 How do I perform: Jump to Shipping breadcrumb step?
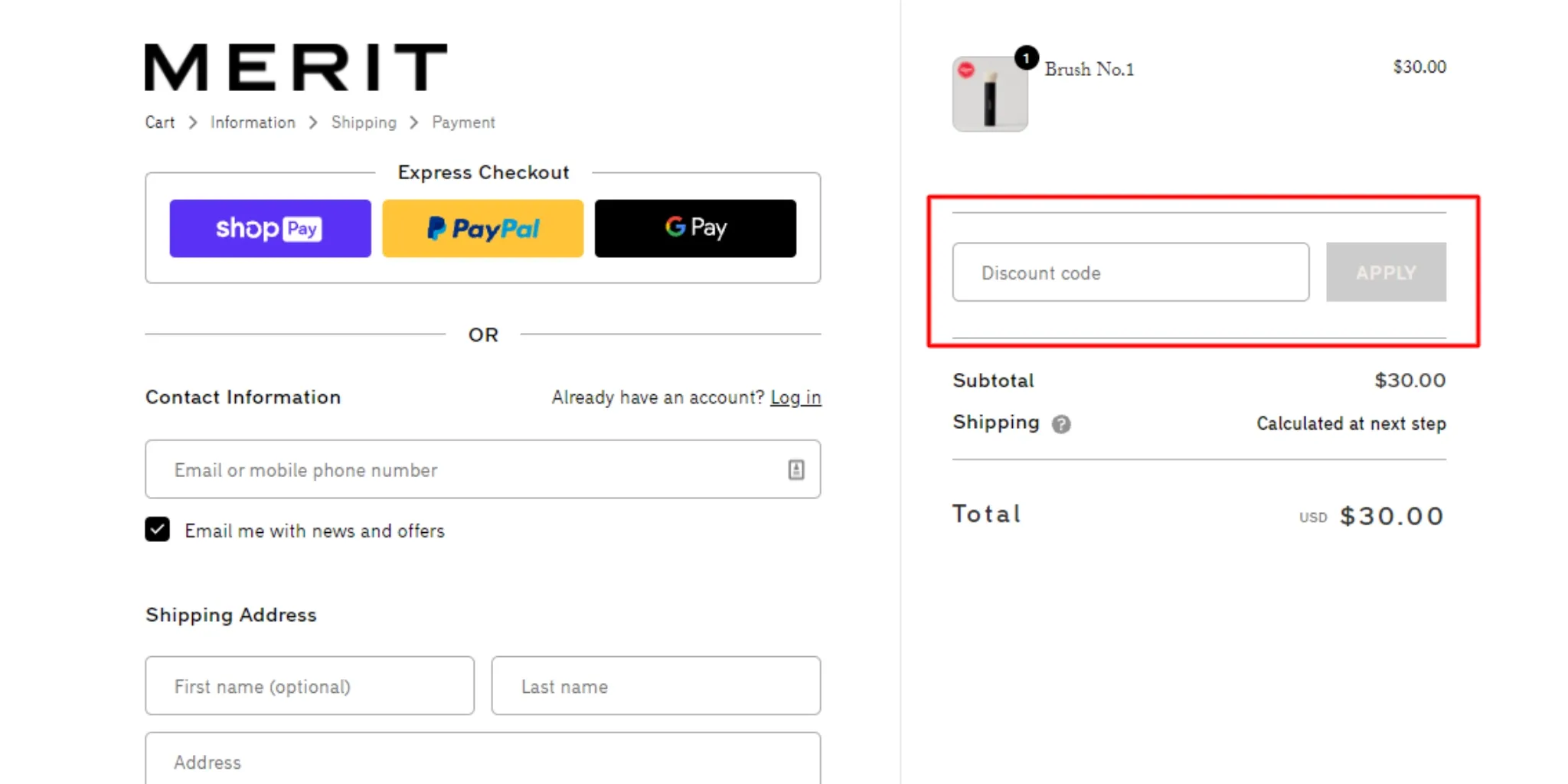pos(364,122)
